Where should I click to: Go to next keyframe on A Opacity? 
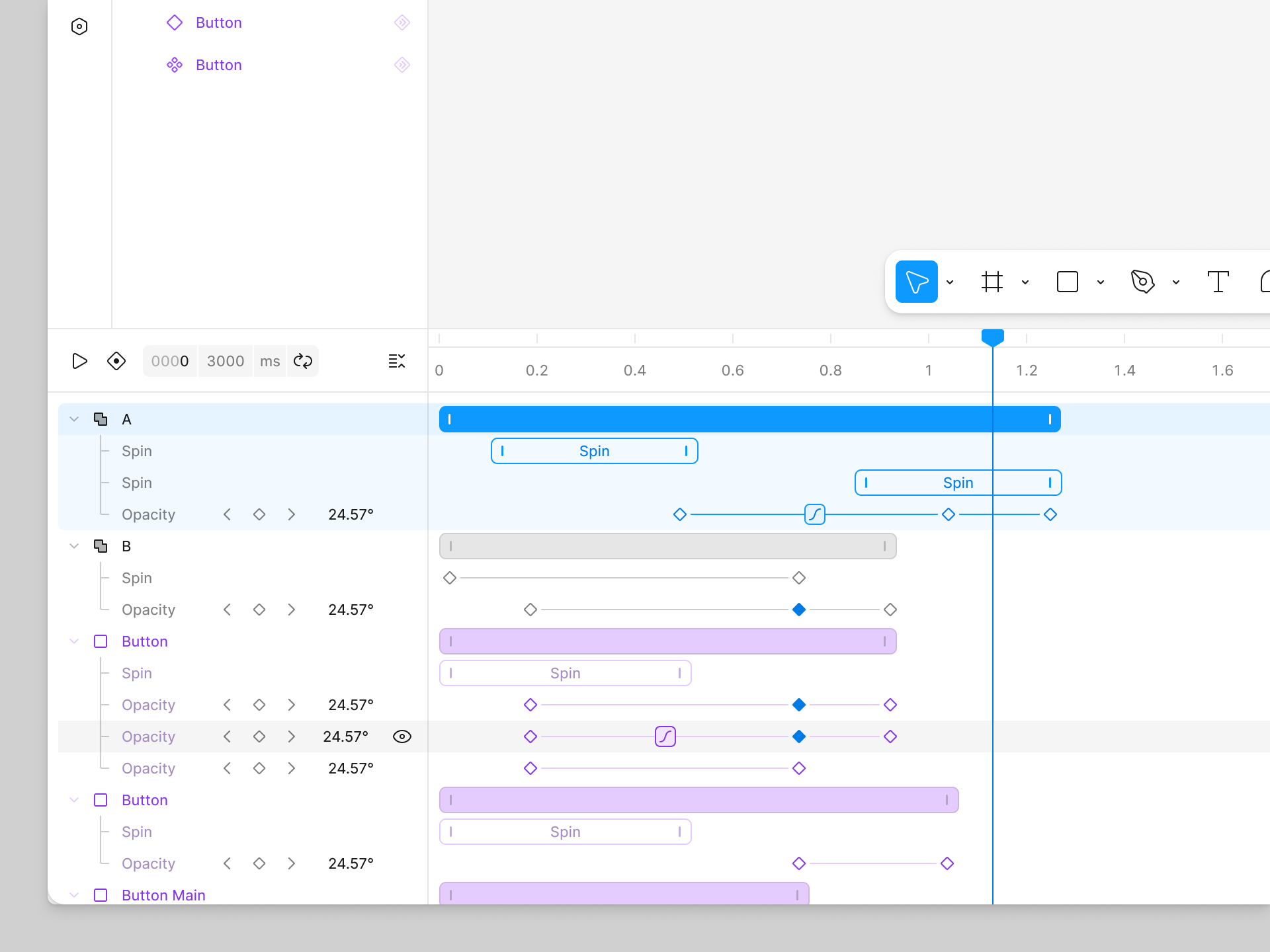click(x=291, y=514)
